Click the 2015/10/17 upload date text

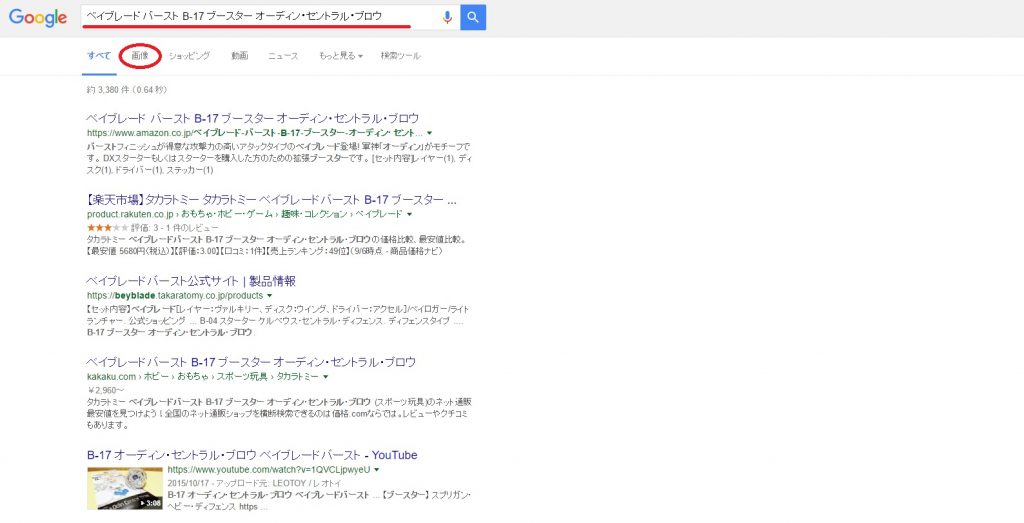189,483
